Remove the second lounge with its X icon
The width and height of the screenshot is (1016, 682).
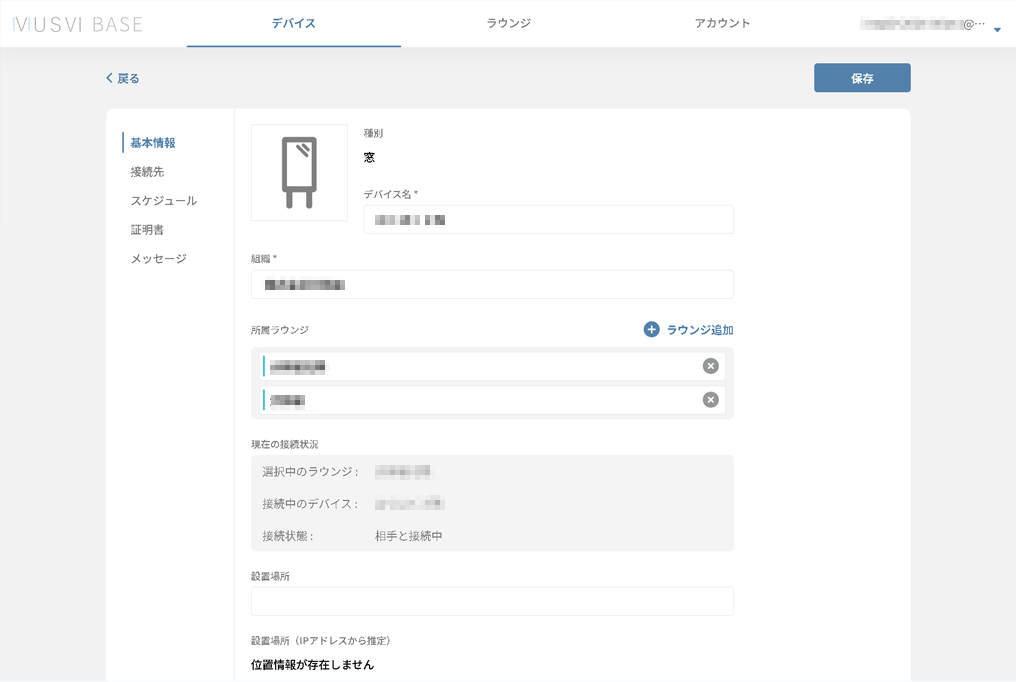(710, 400)
